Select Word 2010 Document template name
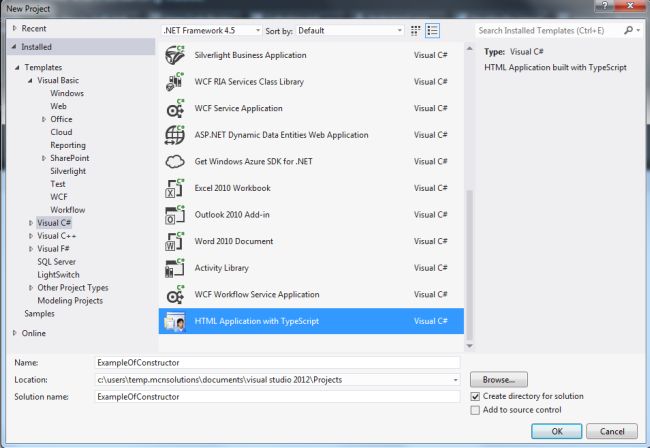 tap(234, 241)
